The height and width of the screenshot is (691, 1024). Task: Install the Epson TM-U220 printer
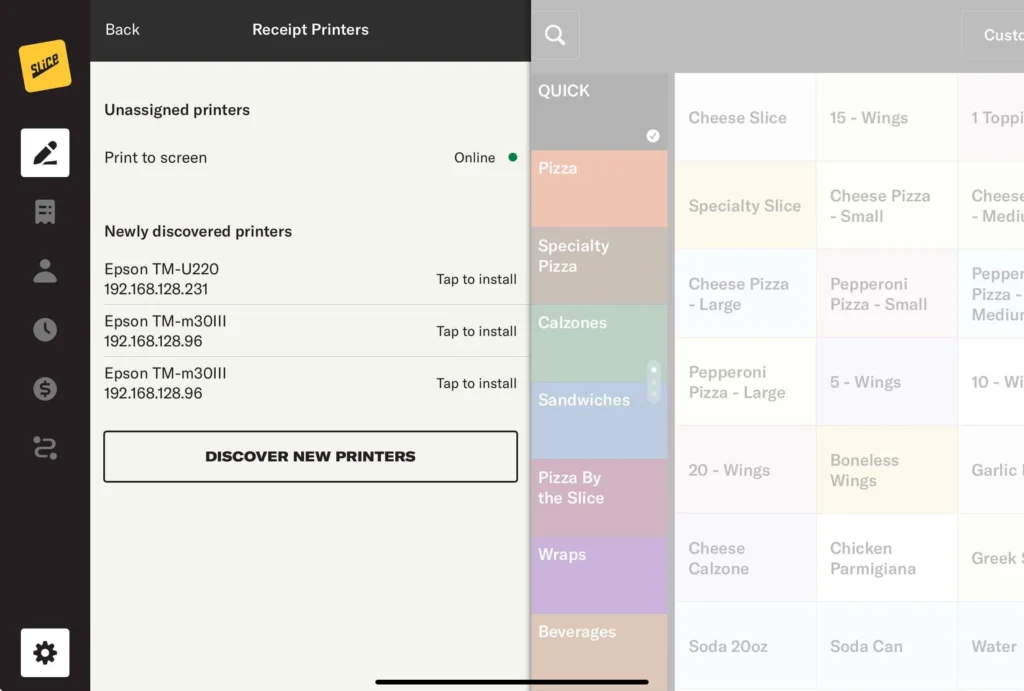pyautogui.click(x=476, y=279)
